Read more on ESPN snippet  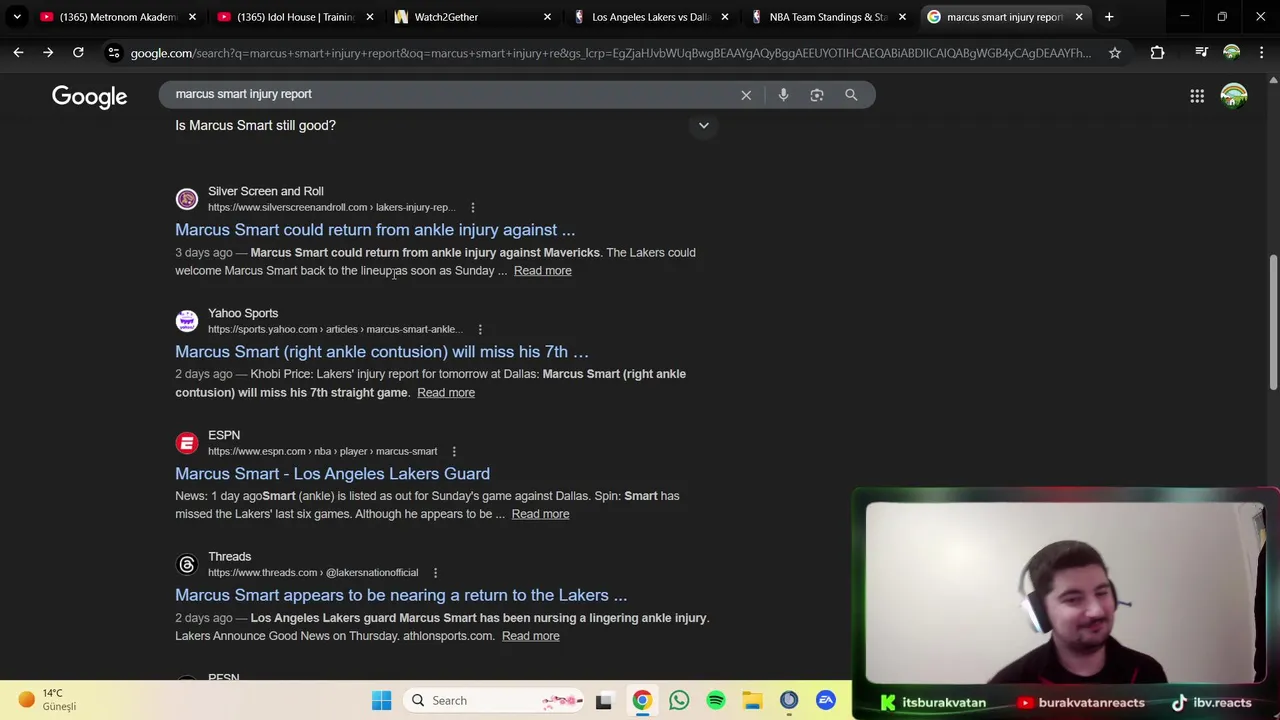point(540,514)
